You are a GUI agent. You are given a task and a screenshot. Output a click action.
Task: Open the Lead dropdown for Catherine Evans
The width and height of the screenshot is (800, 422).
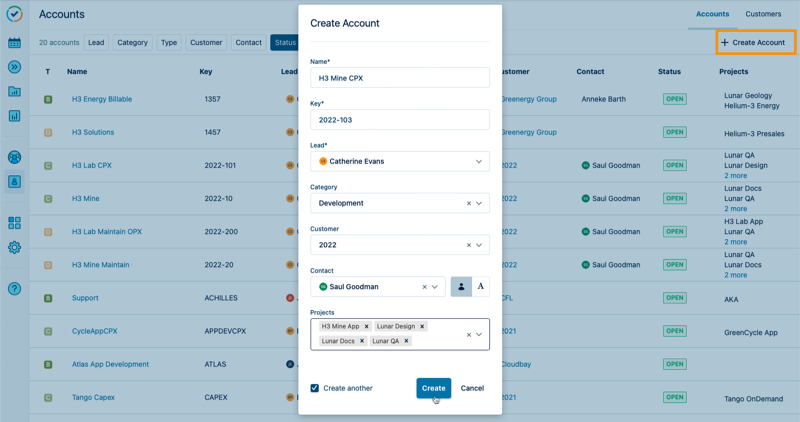point(479,161)
